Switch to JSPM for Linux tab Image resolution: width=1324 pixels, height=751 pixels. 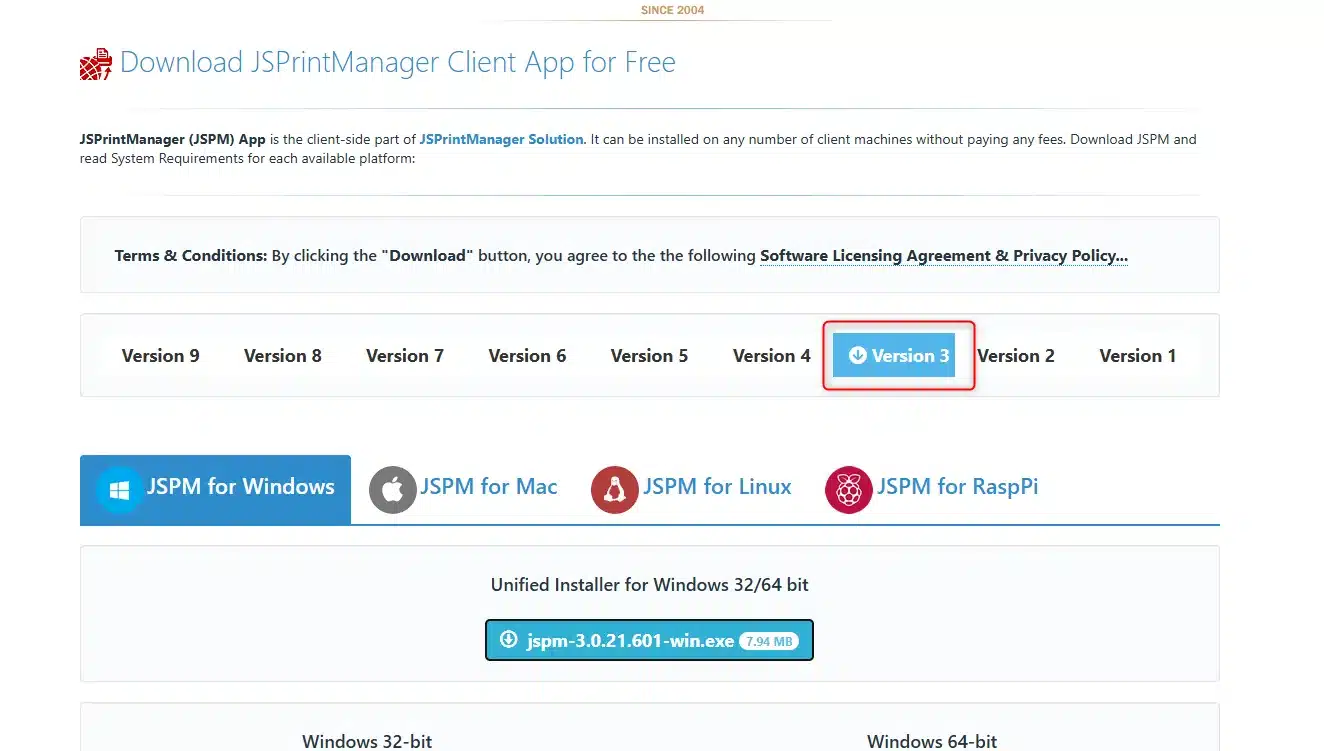pyautogui.click(x=691, y=489)
